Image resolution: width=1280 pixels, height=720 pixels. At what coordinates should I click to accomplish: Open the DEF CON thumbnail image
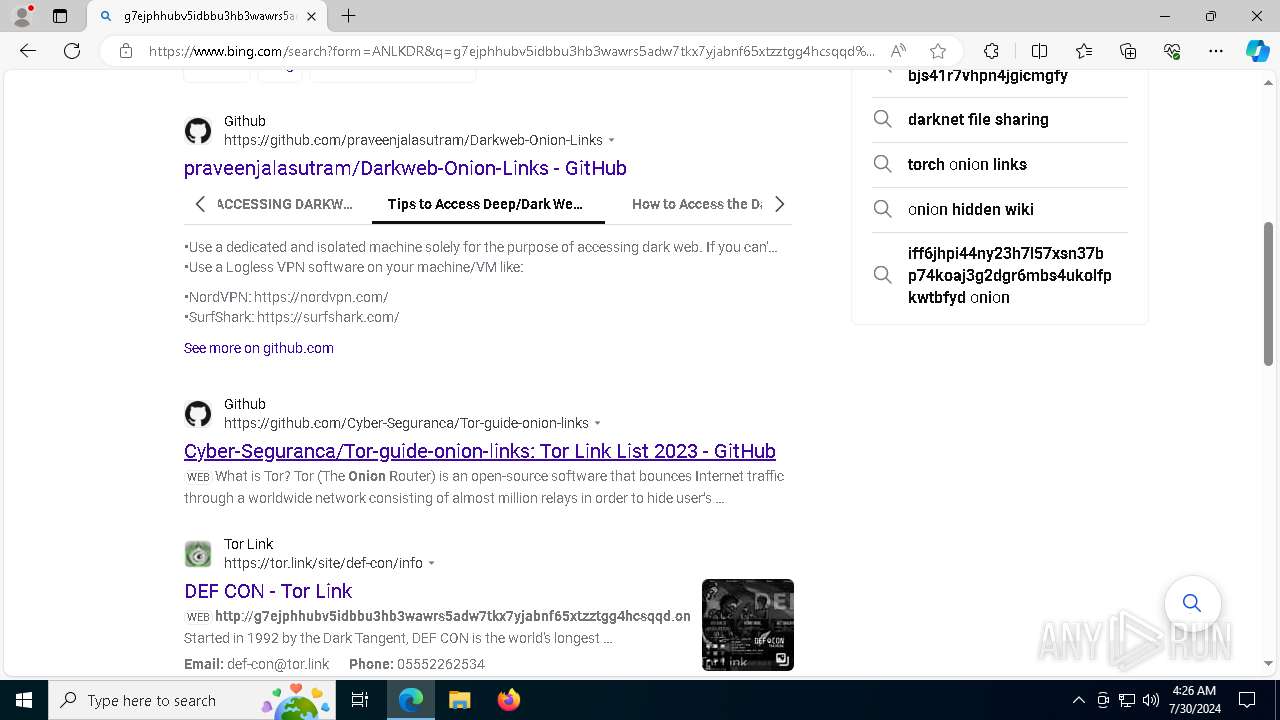(748, 625)
